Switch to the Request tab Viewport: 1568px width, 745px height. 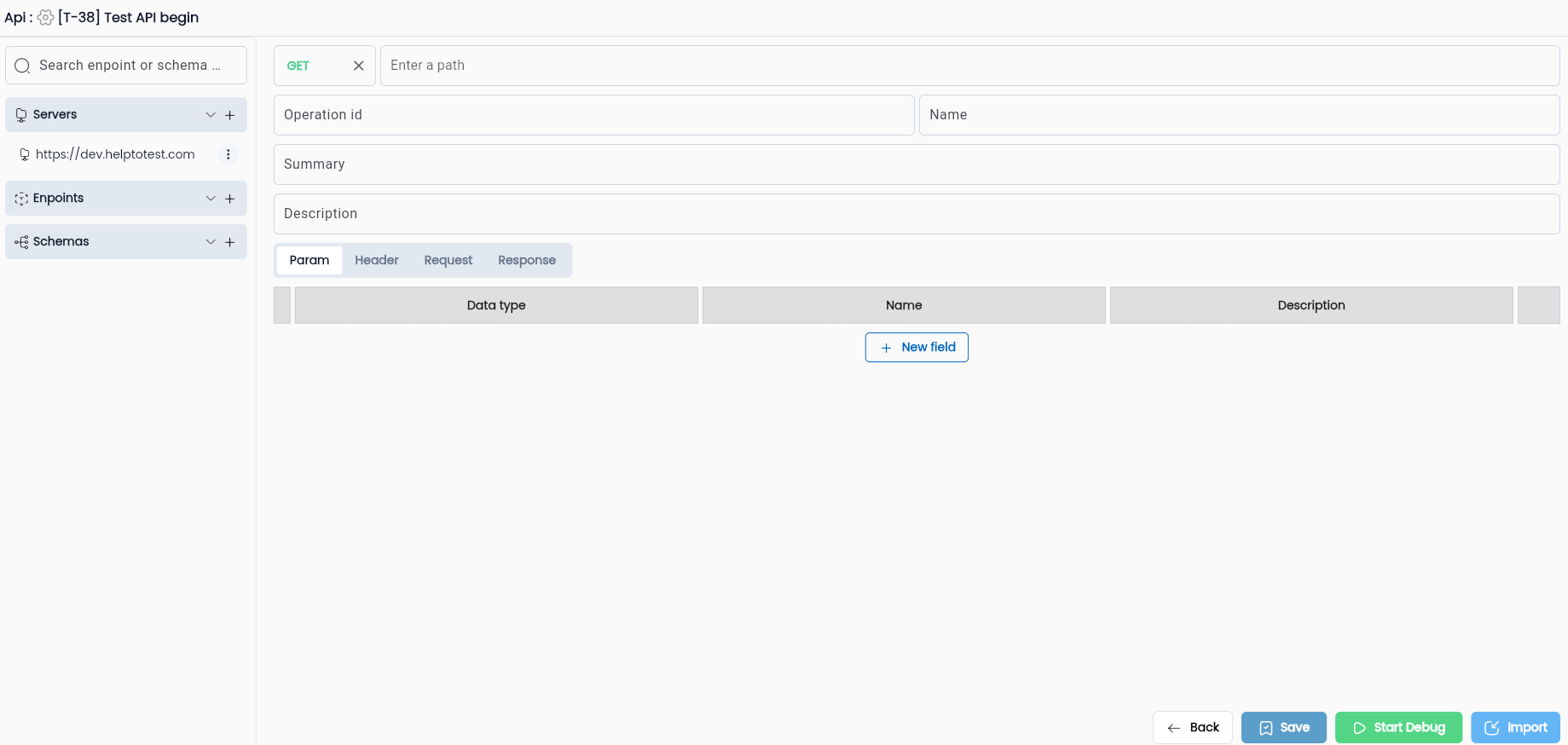point(448,260)
